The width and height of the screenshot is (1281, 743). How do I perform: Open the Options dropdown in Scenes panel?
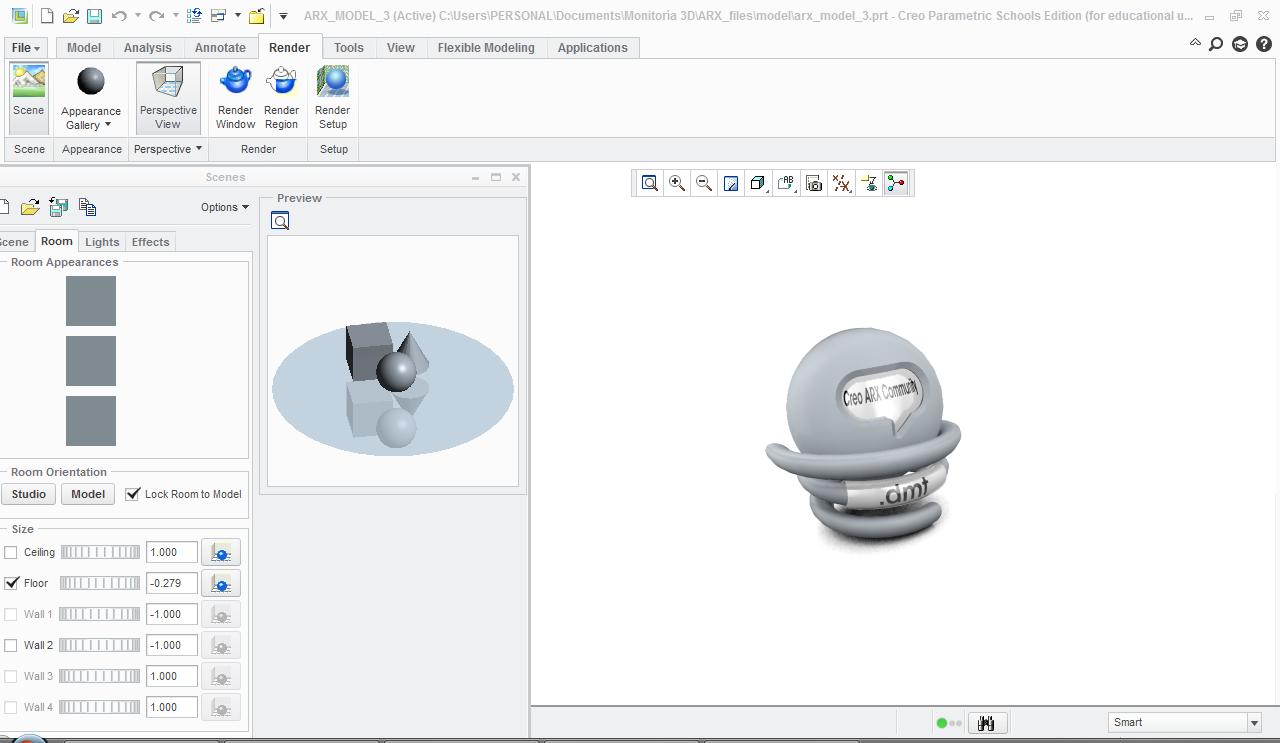(222, 207)
